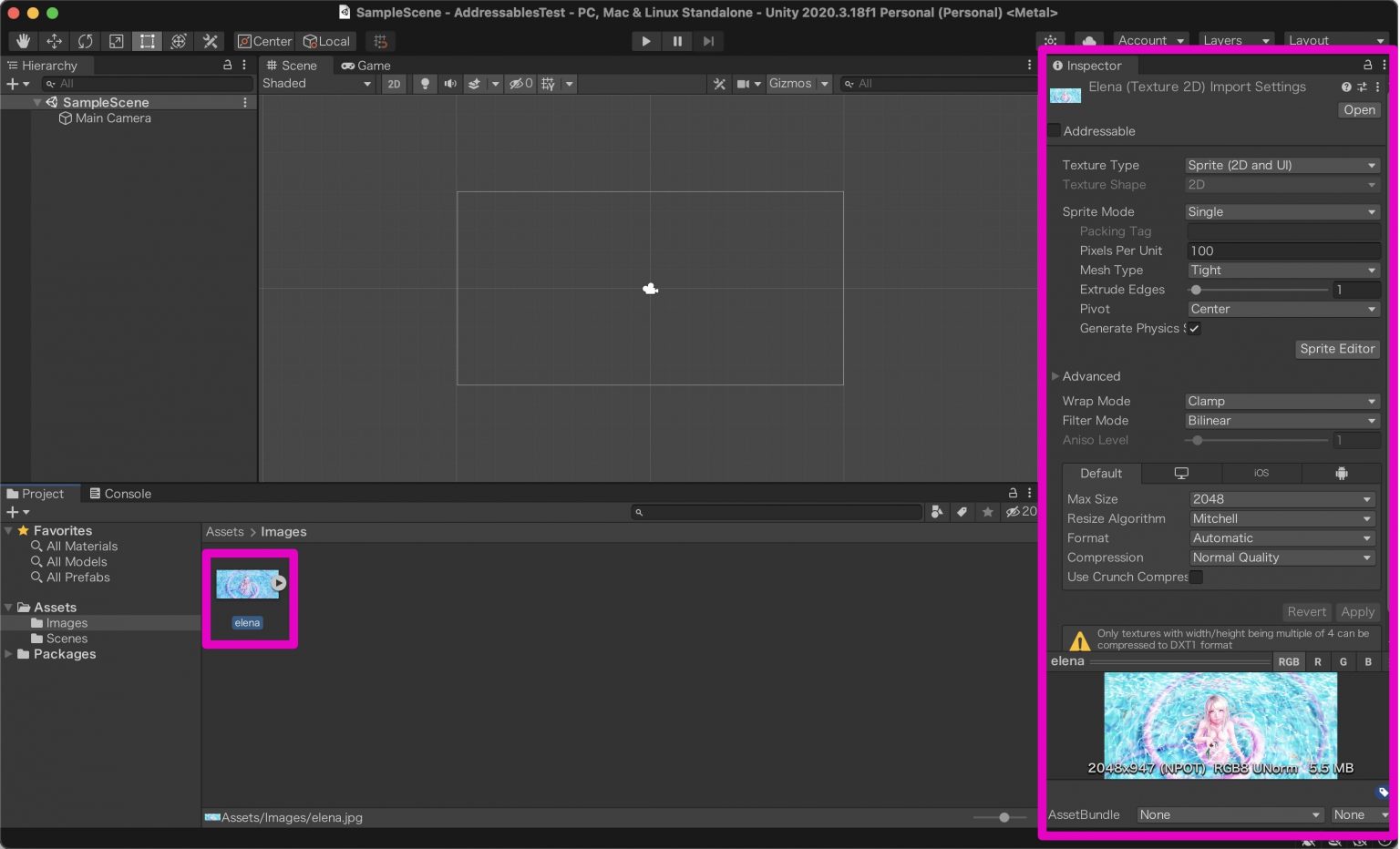Toggle Use Crunch Compression
Image resolution: width=1400 pixels, height=849 pixels.
(x=1197, y=577)
